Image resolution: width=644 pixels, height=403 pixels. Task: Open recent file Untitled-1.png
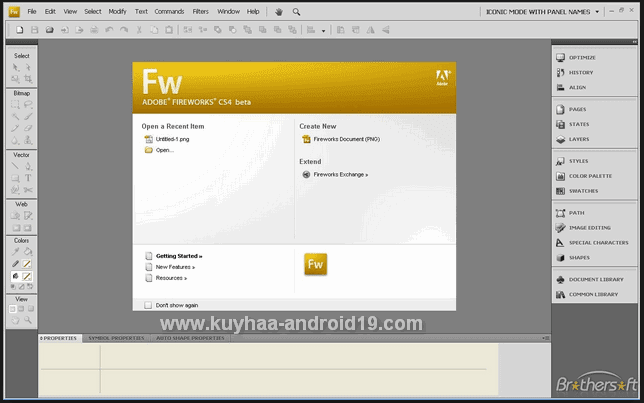(x=172, y=139)
